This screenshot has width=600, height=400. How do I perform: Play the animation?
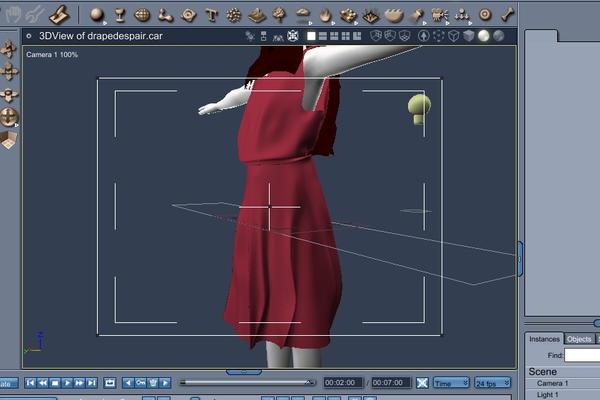[x=67, y=383]
